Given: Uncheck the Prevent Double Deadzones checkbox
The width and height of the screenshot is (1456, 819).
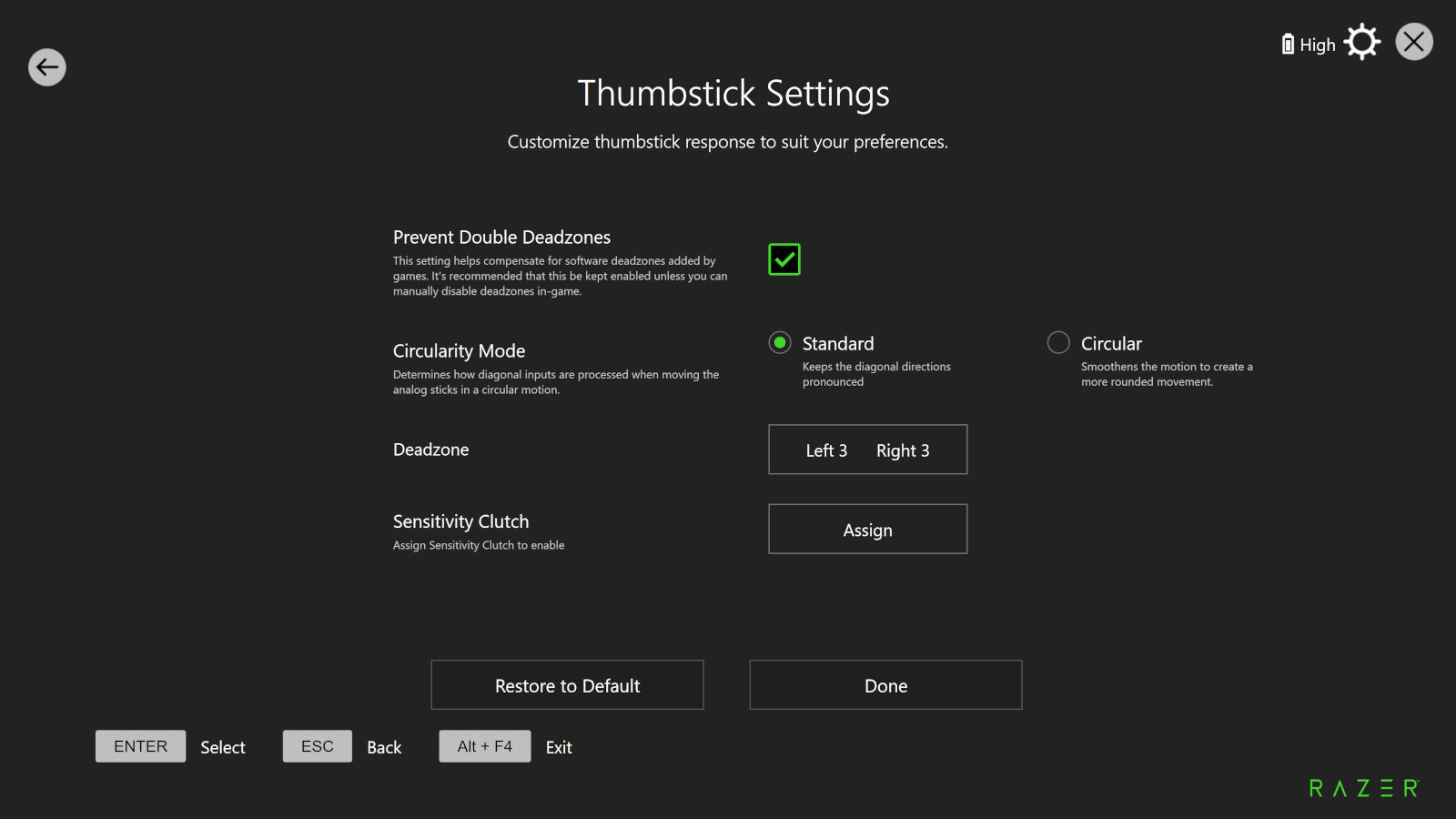Looking at the screenshot, I should pos(784,259).
